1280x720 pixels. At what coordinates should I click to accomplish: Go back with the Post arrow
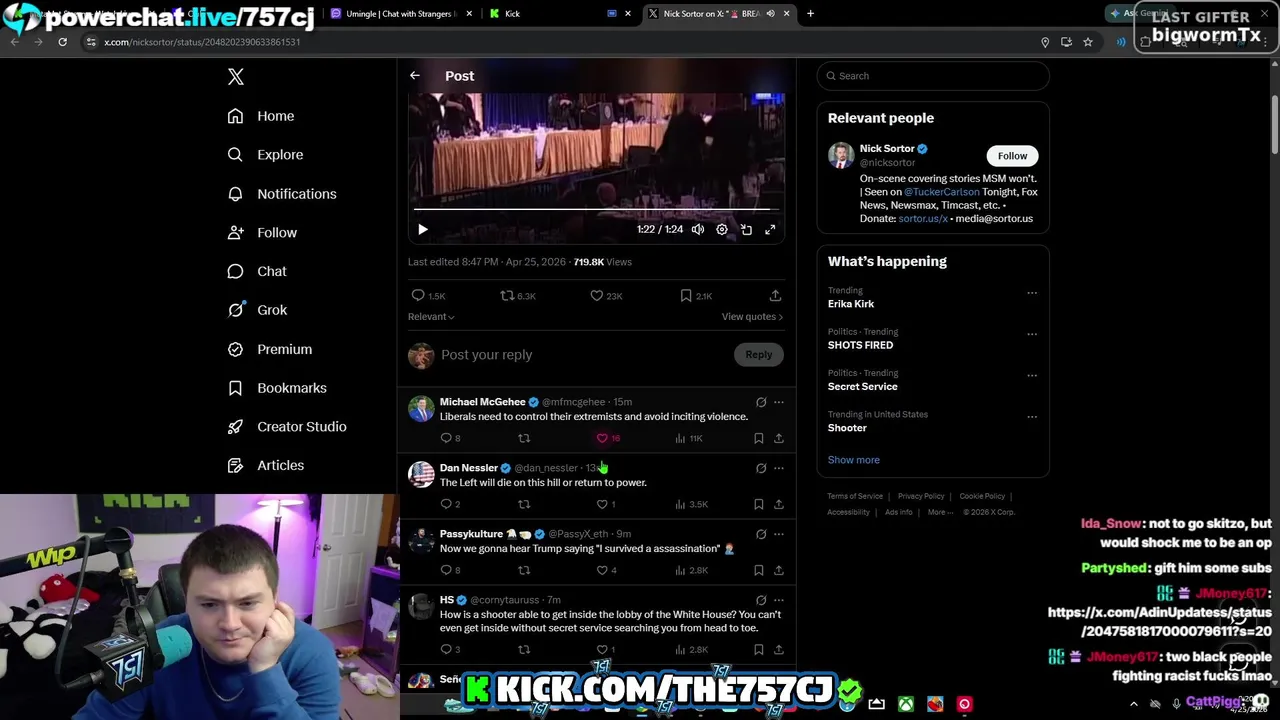pyautogui.click(x=415, y=76)
